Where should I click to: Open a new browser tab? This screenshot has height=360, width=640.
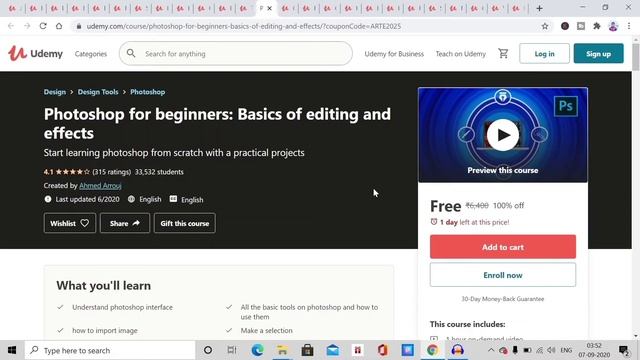click(x=539, y=8)
